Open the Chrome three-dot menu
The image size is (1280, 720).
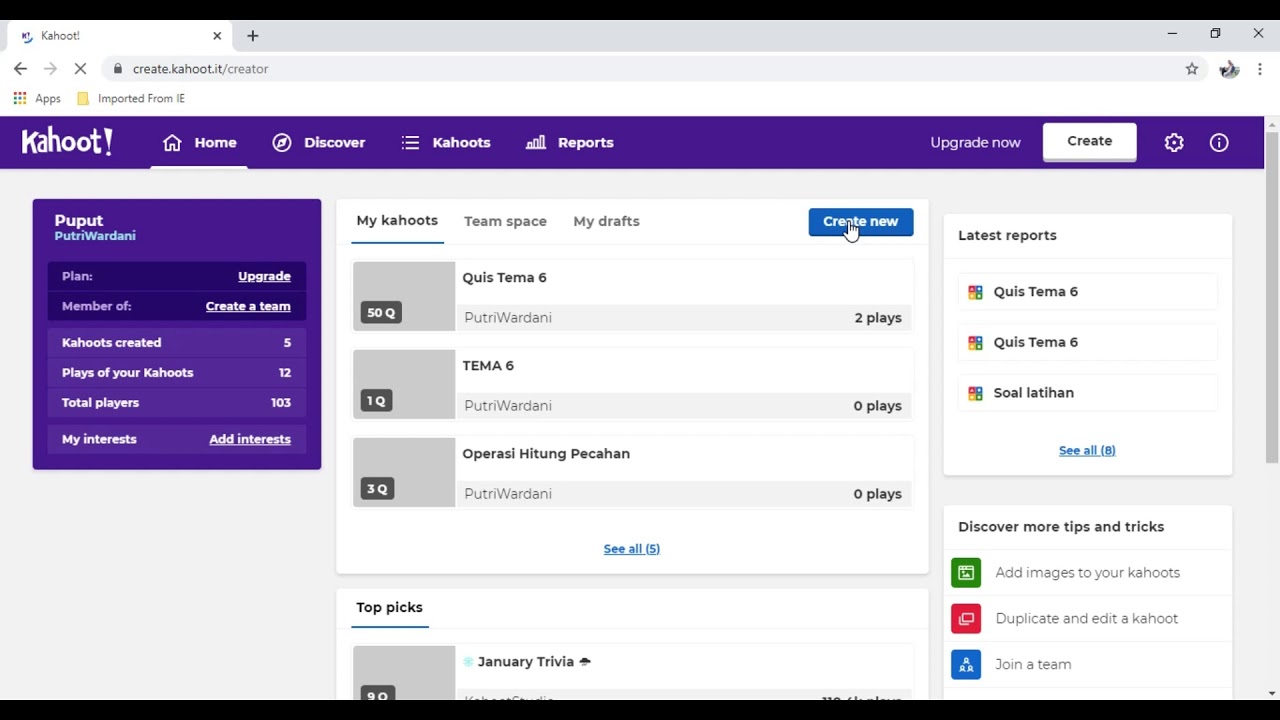[x=1260, y=69]
